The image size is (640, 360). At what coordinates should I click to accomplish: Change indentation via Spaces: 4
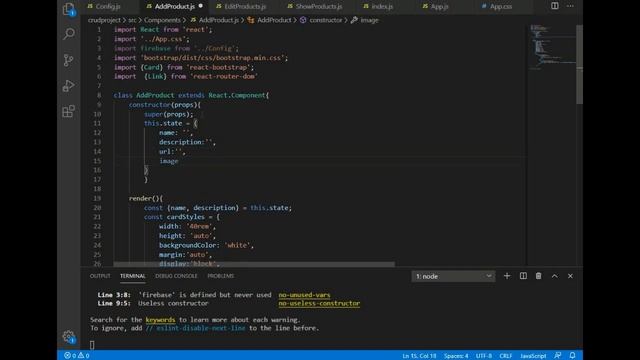[456, 356]
